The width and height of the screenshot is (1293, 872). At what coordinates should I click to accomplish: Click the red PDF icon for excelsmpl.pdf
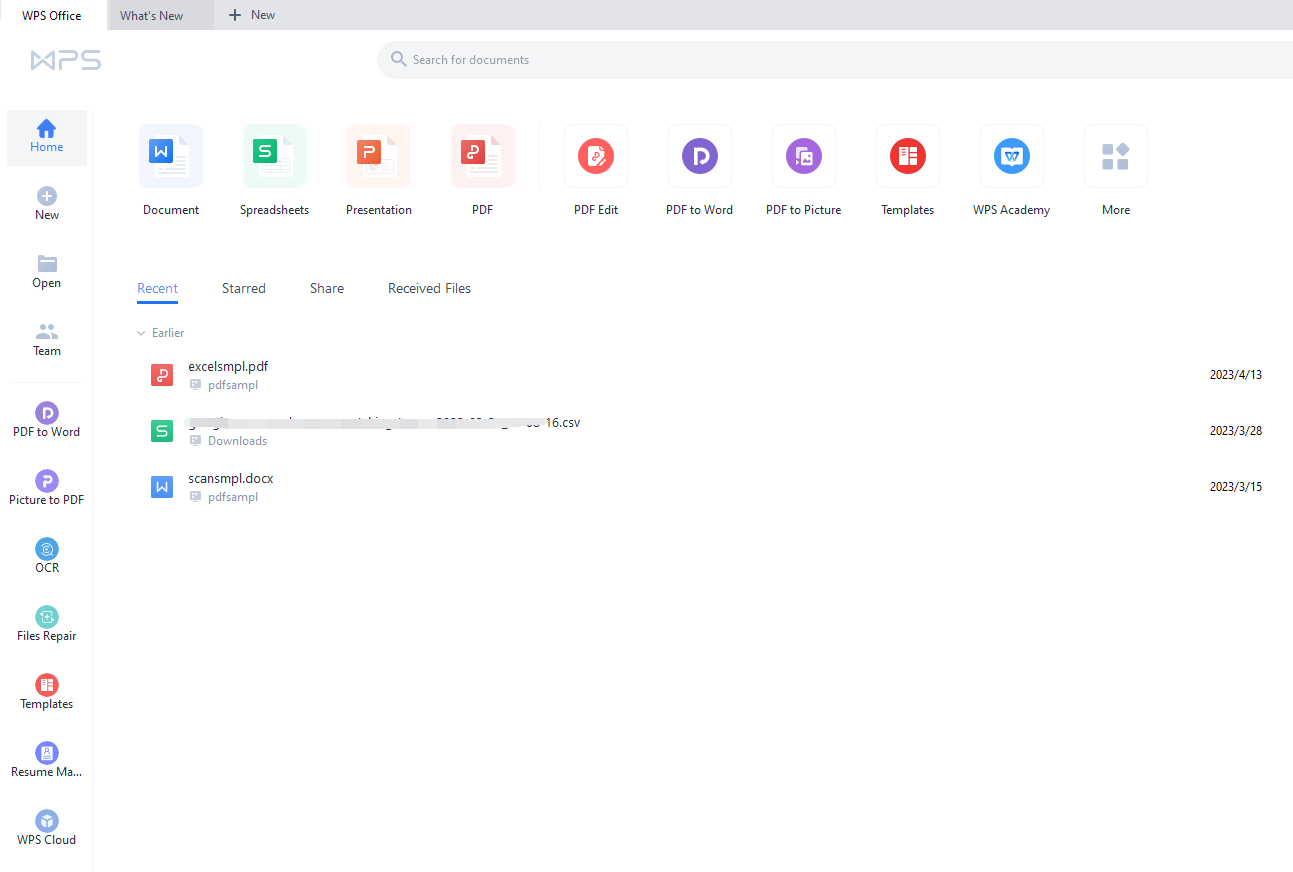click(162, 375)
